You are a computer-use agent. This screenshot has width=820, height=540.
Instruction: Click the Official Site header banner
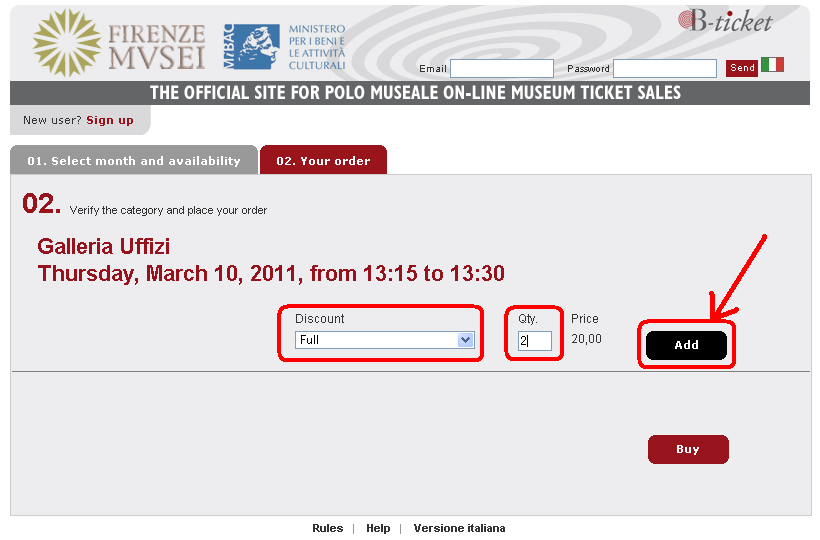click(415, 93)
